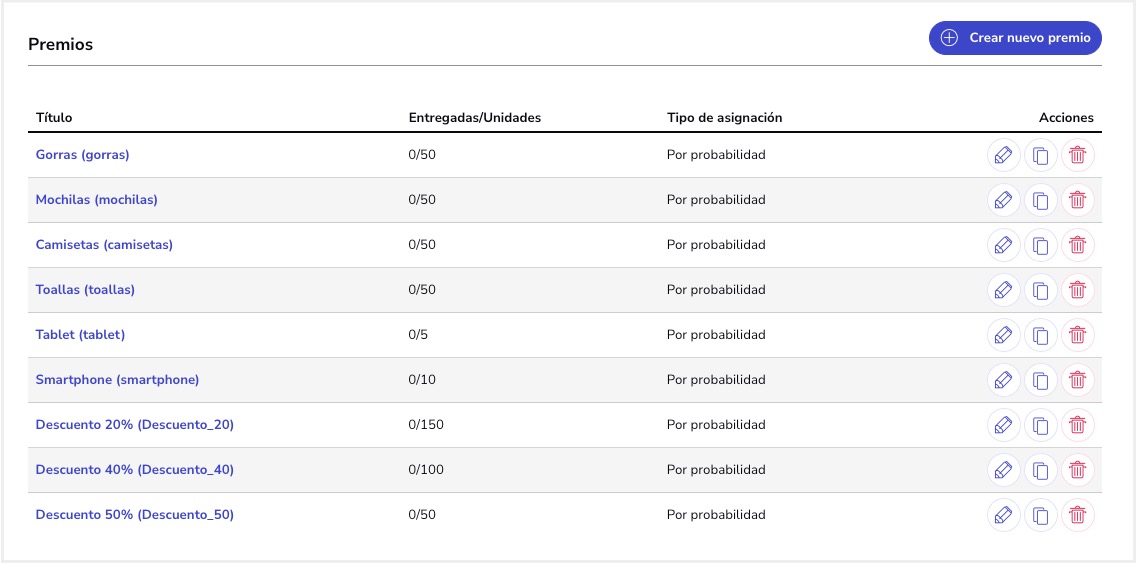Screen dimensions: 1136x564
Task: Edit the Gorras prize with pencil icon
Action: pyautogui.click(x=1003, y=155)
